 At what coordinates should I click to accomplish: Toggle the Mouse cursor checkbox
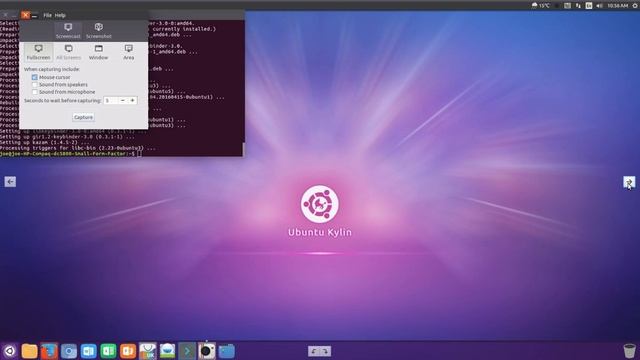(35, 77)
